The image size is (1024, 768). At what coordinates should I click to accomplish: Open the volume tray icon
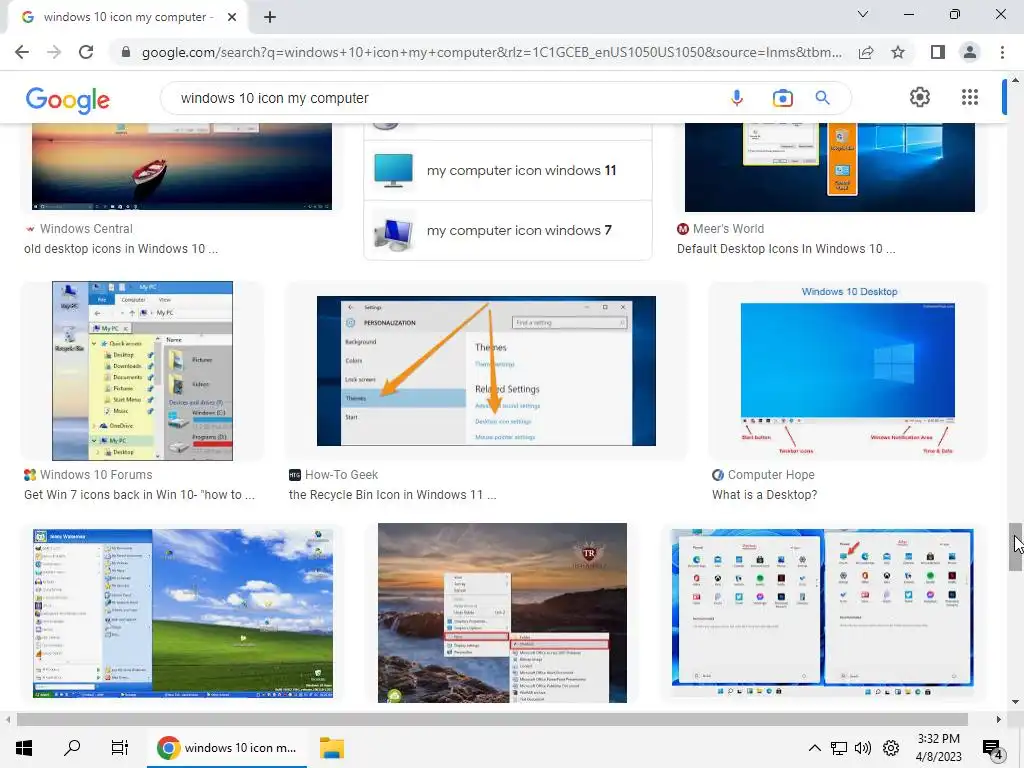pos(863,748)
